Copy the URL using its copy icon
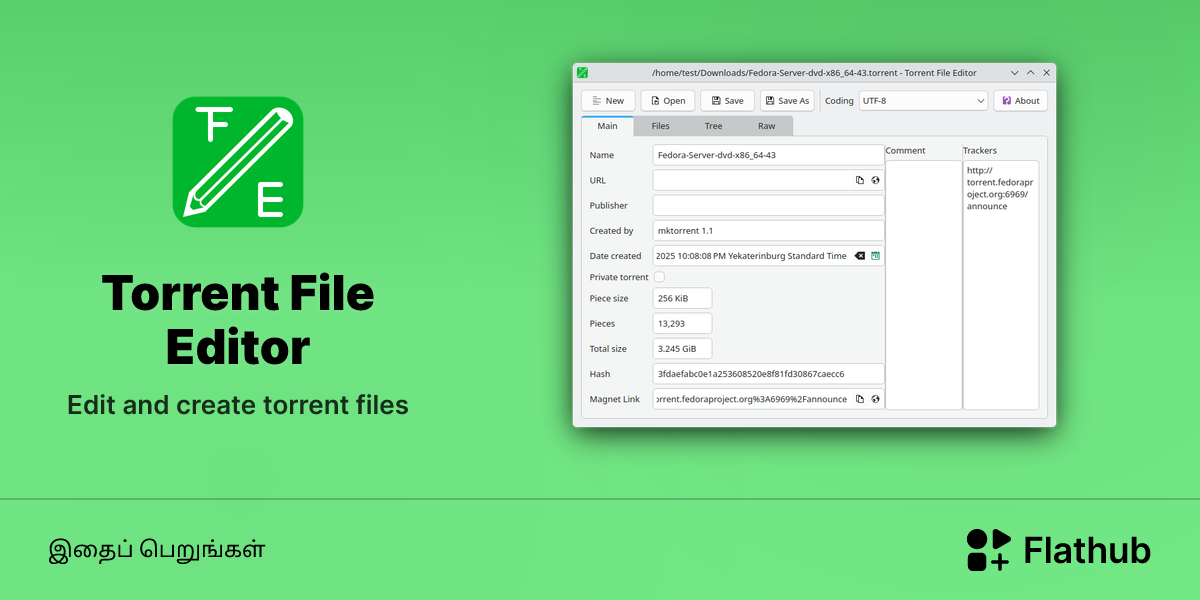Image resolution: width=1200 pixels, height=600 pixels. [x=859, y=180]
